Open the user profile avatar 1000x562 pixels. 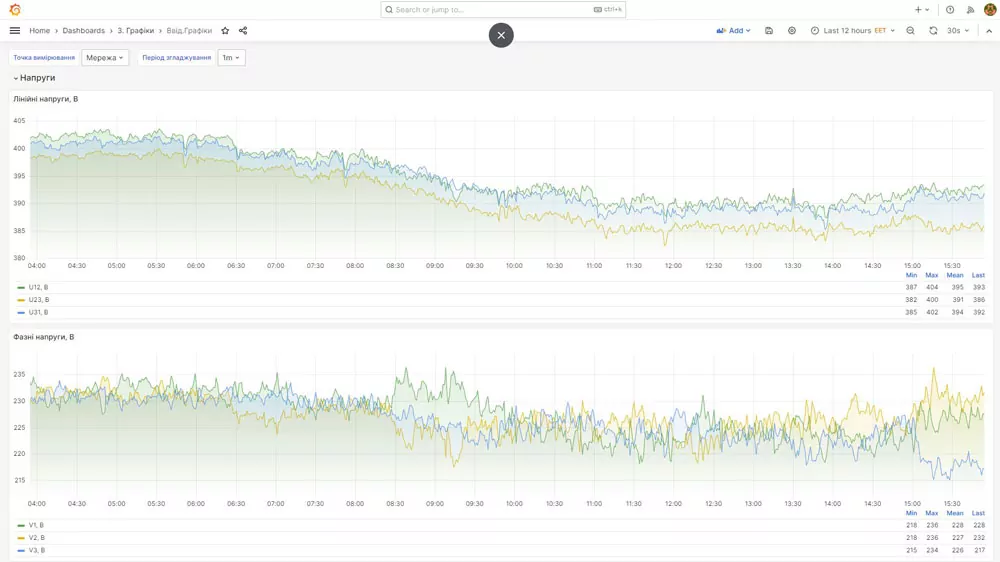point(990,10)
